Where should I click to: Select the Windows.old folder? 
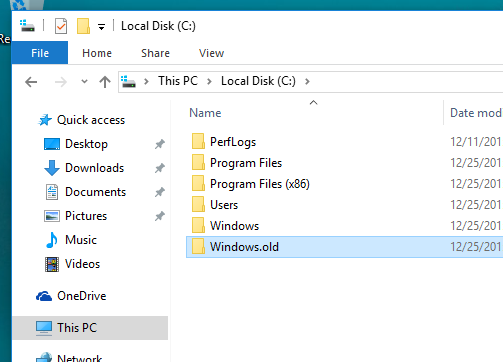tap(344, 247)
